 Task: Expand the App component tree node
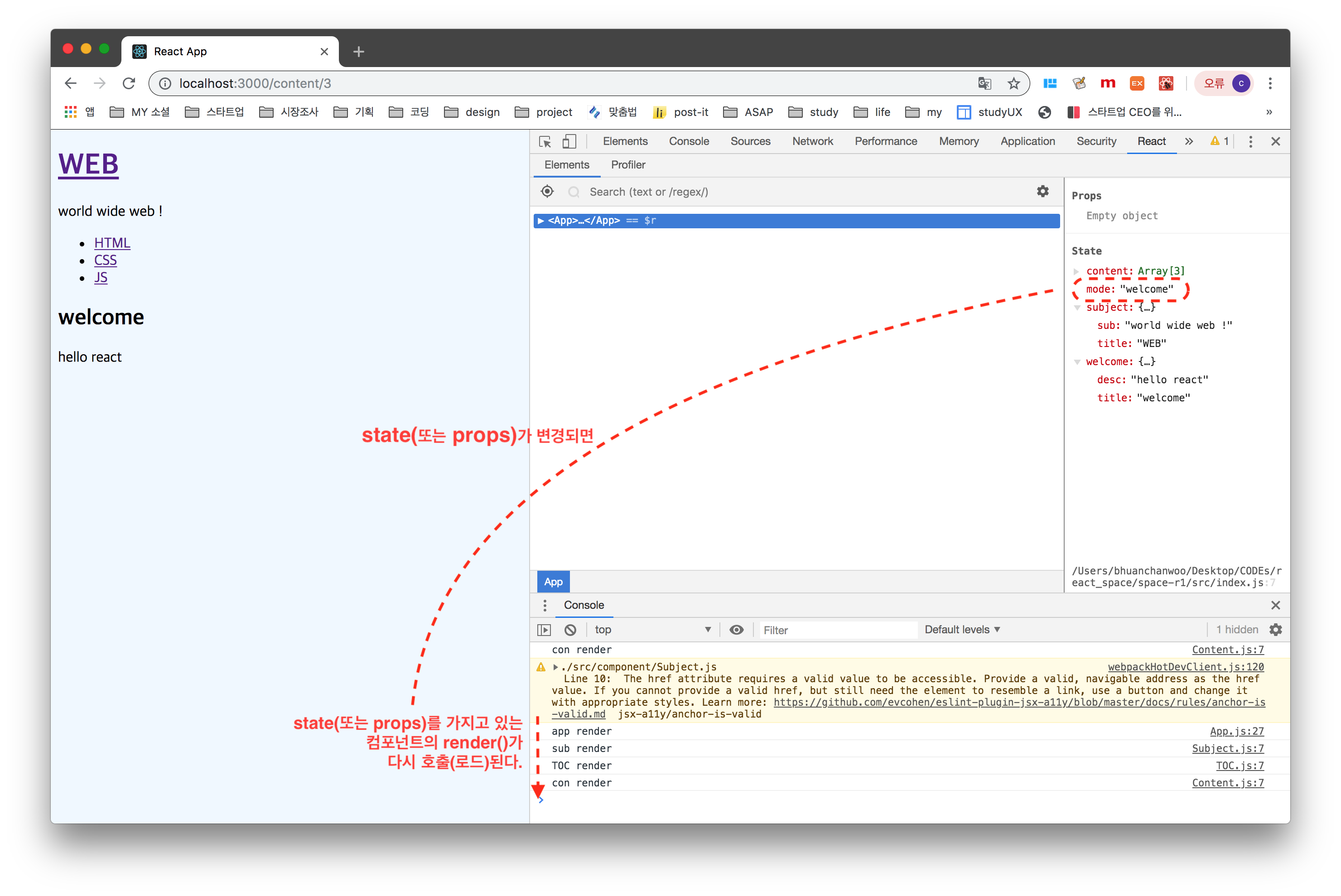(x=540, y=221)
